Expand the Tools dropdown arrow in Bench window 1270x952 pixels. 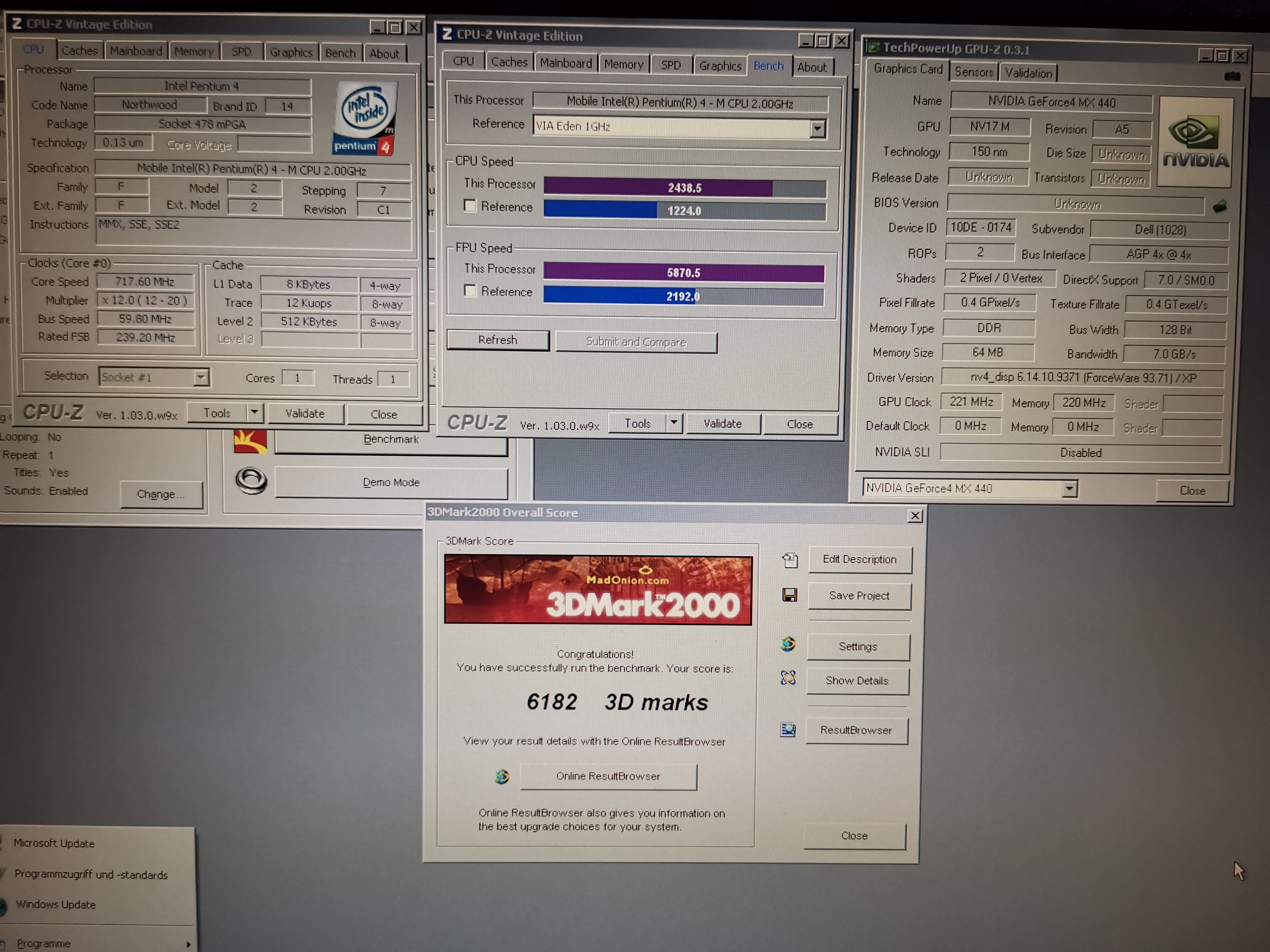point(673,423)
